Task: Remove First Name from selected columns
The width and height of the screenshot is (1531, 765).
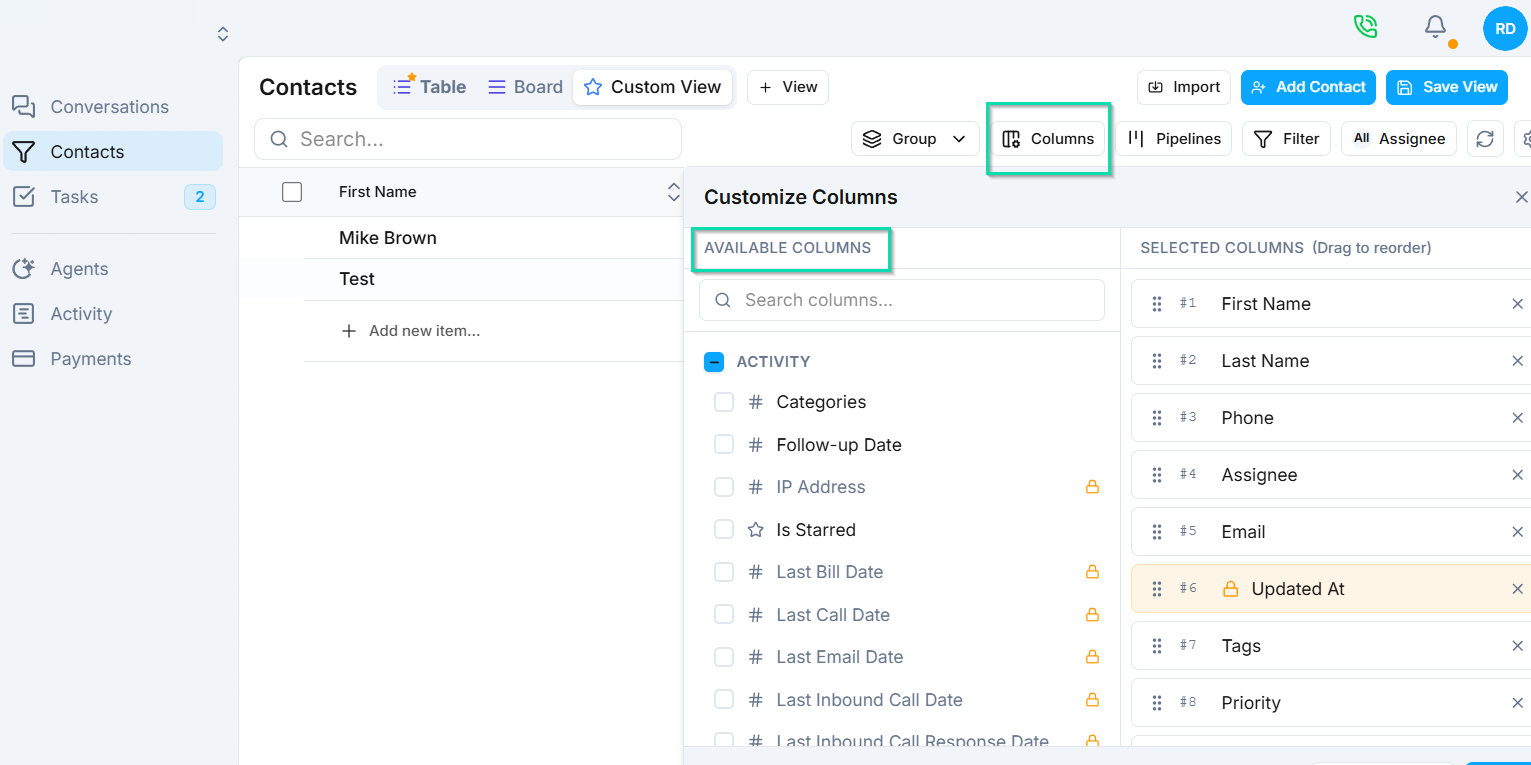Action: [x=1517, y=304]
